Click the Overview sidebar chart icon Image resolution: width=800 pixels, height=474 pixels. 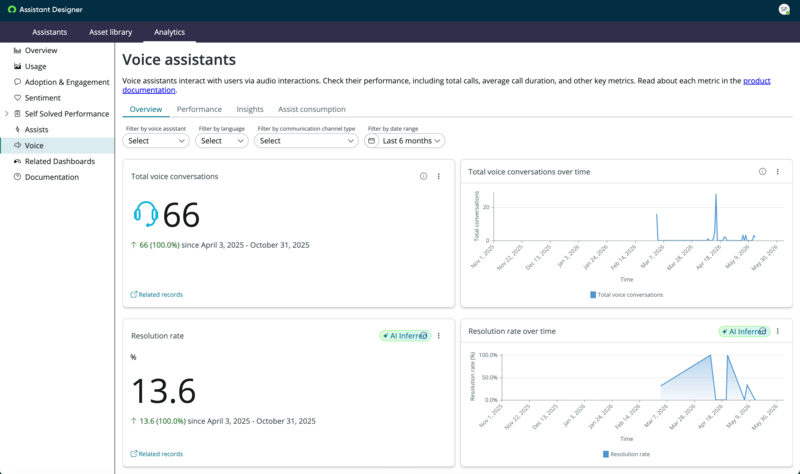point(17,51)
